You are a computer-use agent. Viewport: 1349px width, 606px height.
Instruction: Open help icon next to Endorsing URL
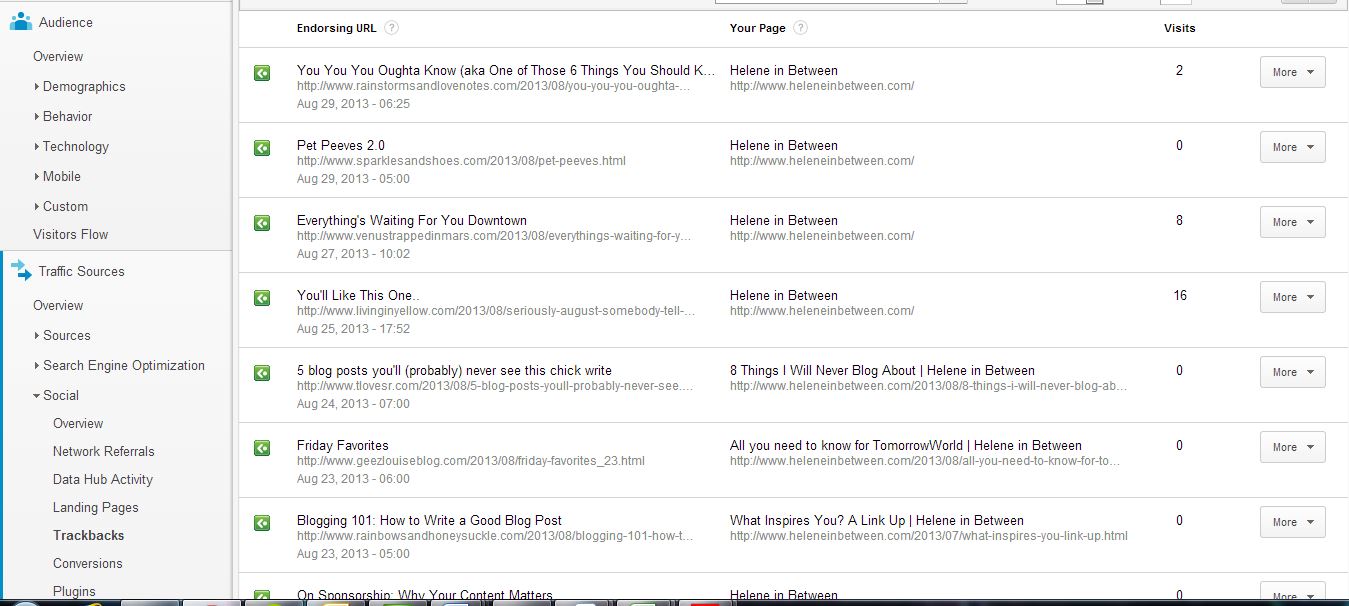pyautogui.click(x=391, y=28)
